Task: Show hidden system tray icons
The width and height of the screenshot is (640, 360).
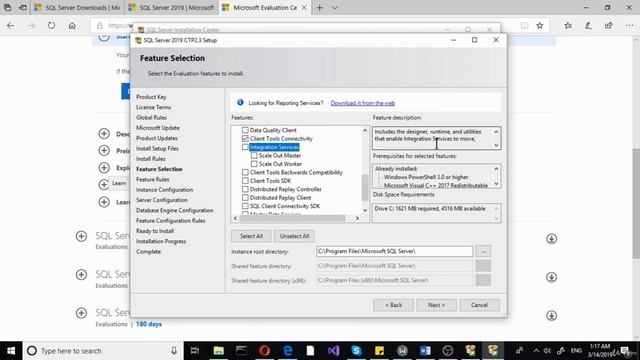Action: point(536,351)
